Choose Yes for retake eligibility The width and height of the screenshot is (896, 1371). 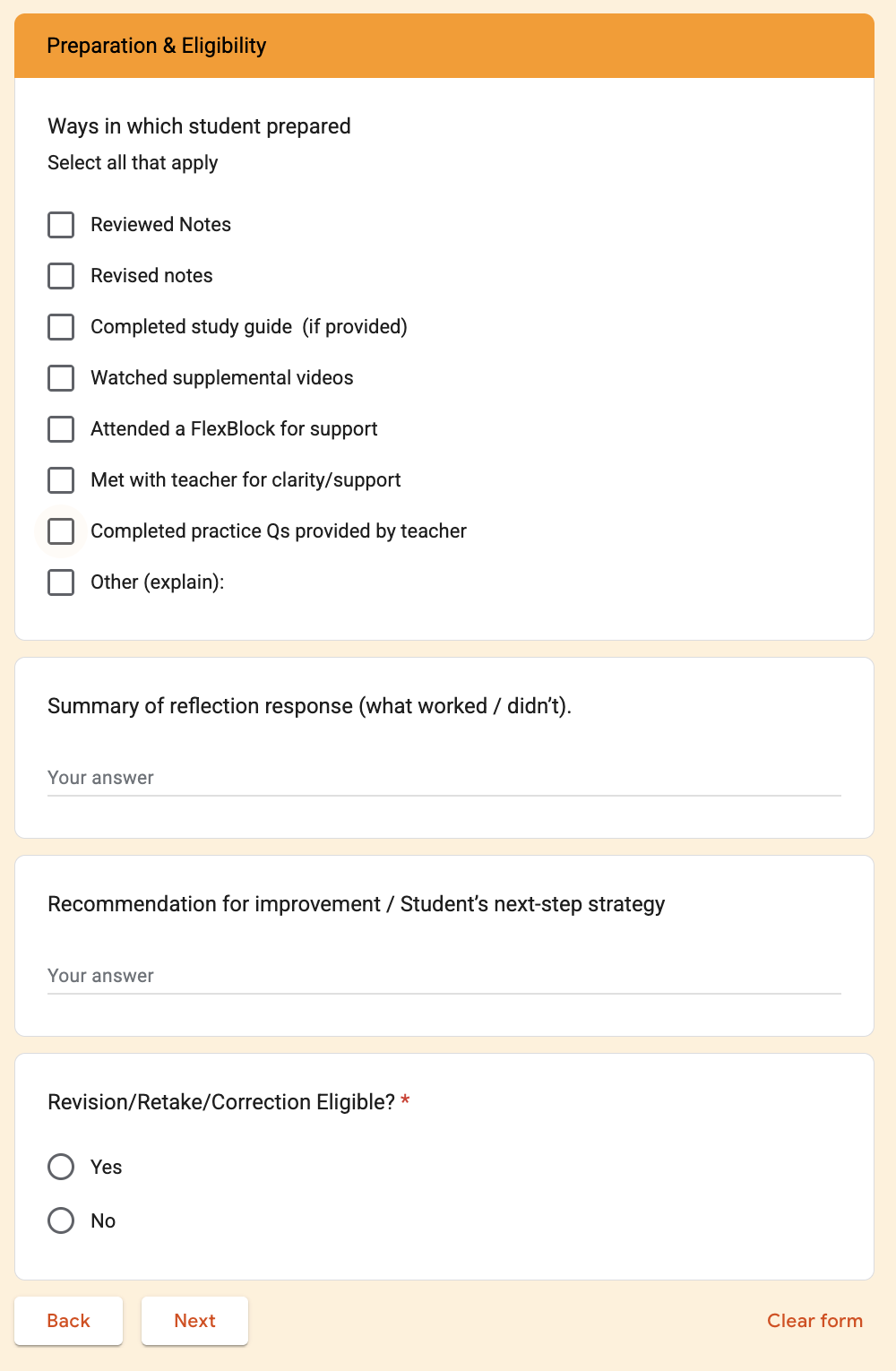pyautogui.click(x=61, y=1167)
